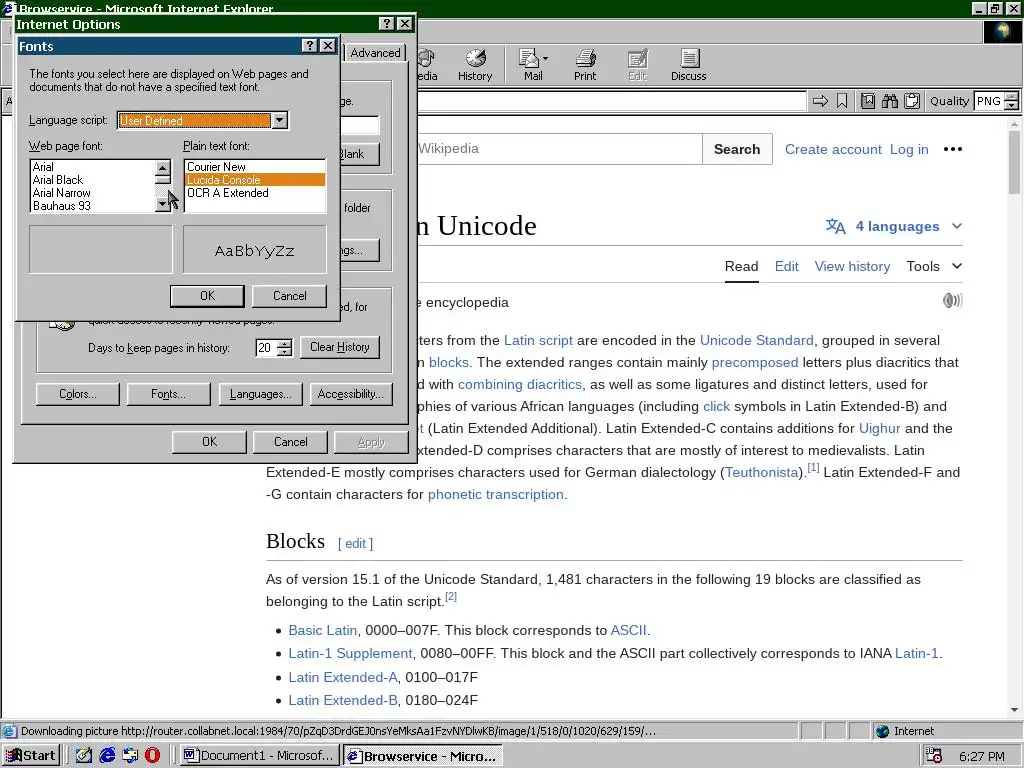Click the Wikipedia text-to-speech speaker icon
1024x768 pixels.
tap(952, 300)
